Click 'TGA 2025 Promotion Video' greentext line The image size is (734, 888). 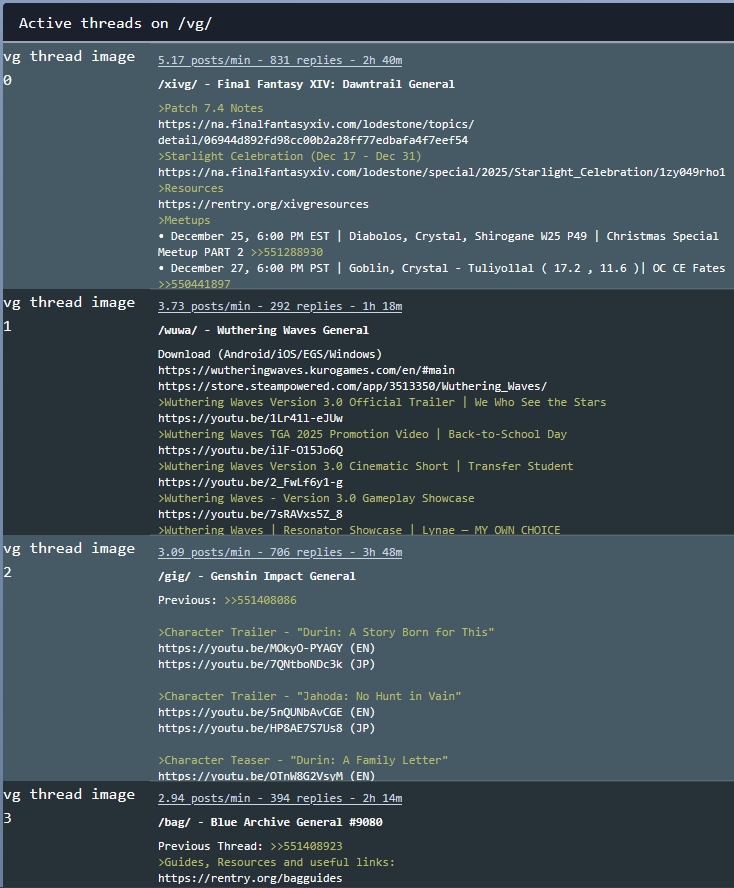[x=362, y=434]
